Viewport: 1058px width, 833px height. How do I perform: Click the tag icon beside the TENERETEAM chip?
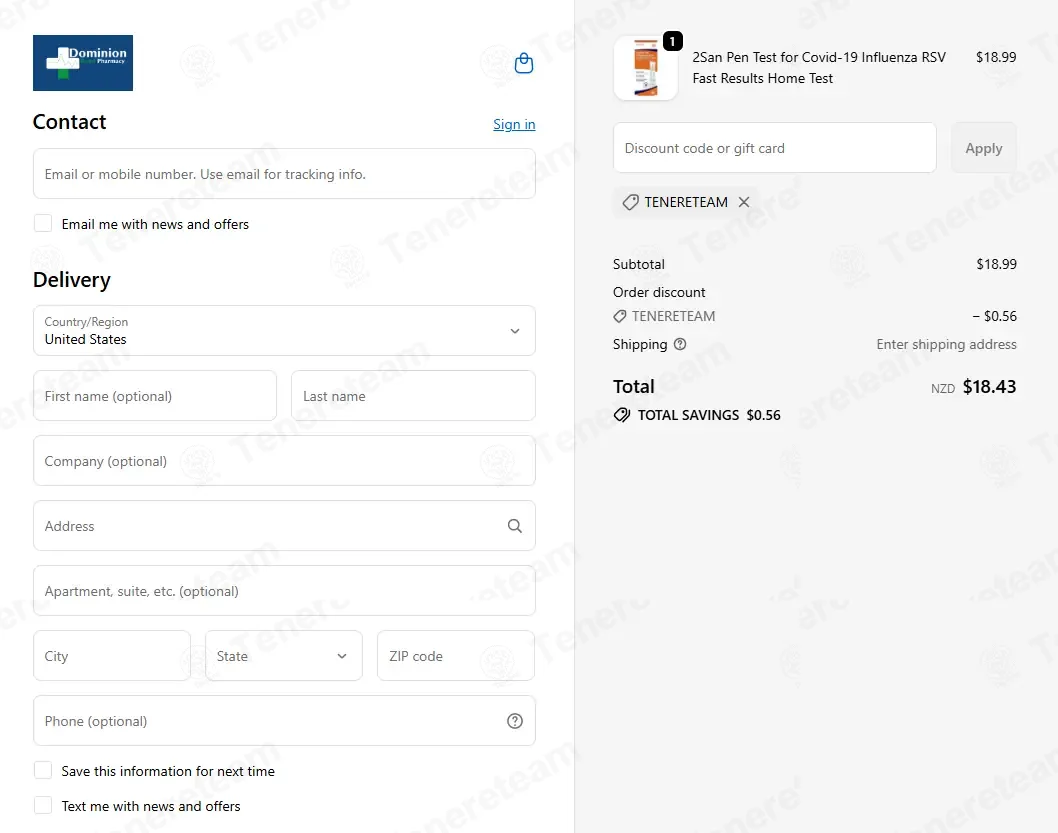[x=630, y=202]
